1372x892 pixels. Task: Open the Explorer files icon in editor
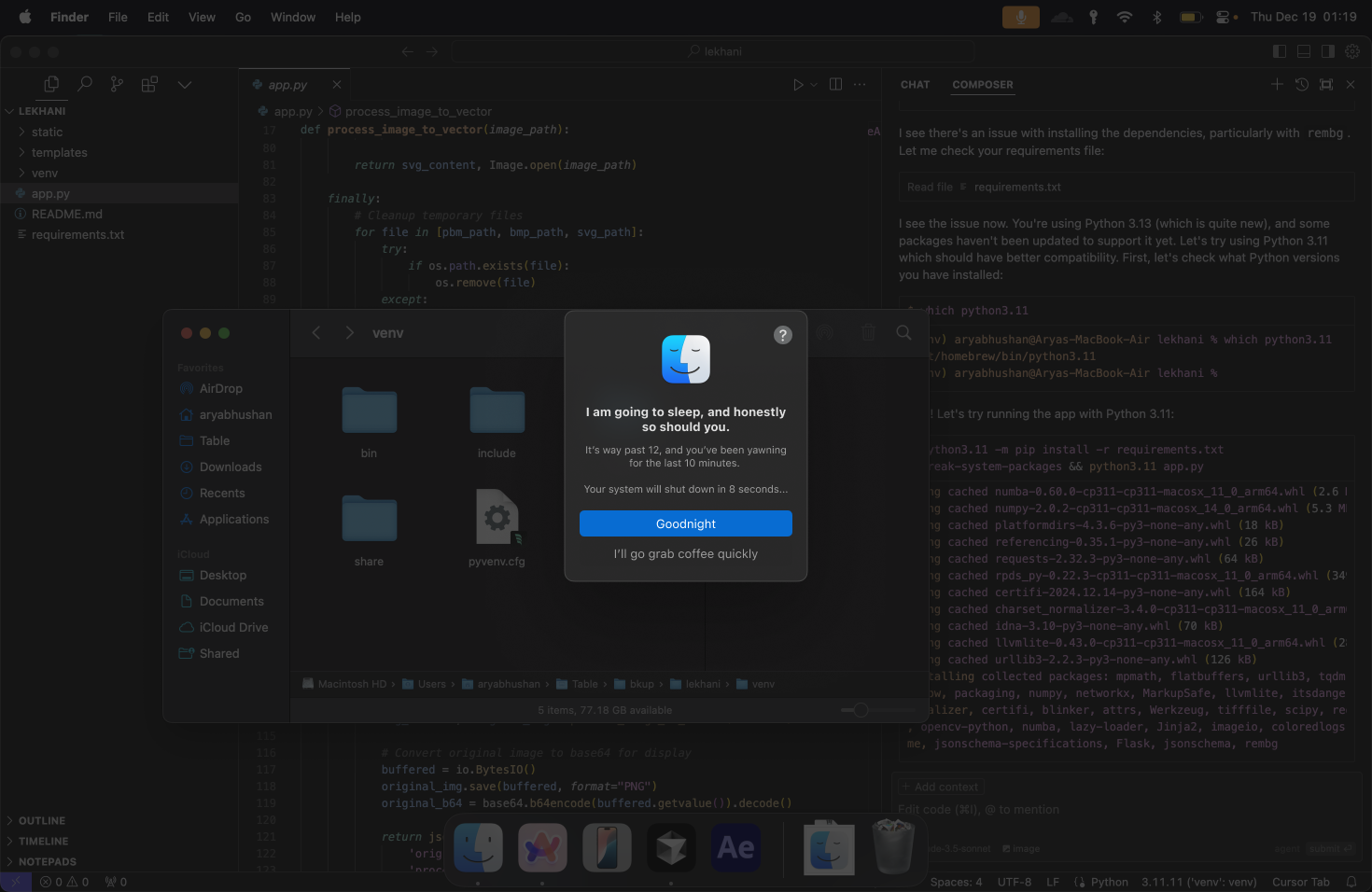coord(51,84)
